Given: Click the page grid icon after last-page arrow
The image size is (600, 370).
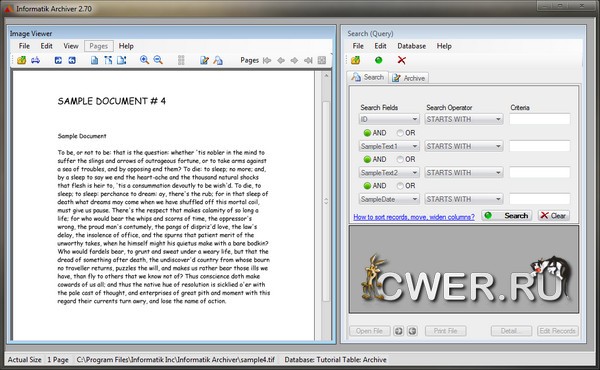Looking at the screenshot, I should [x=322, y=60].
